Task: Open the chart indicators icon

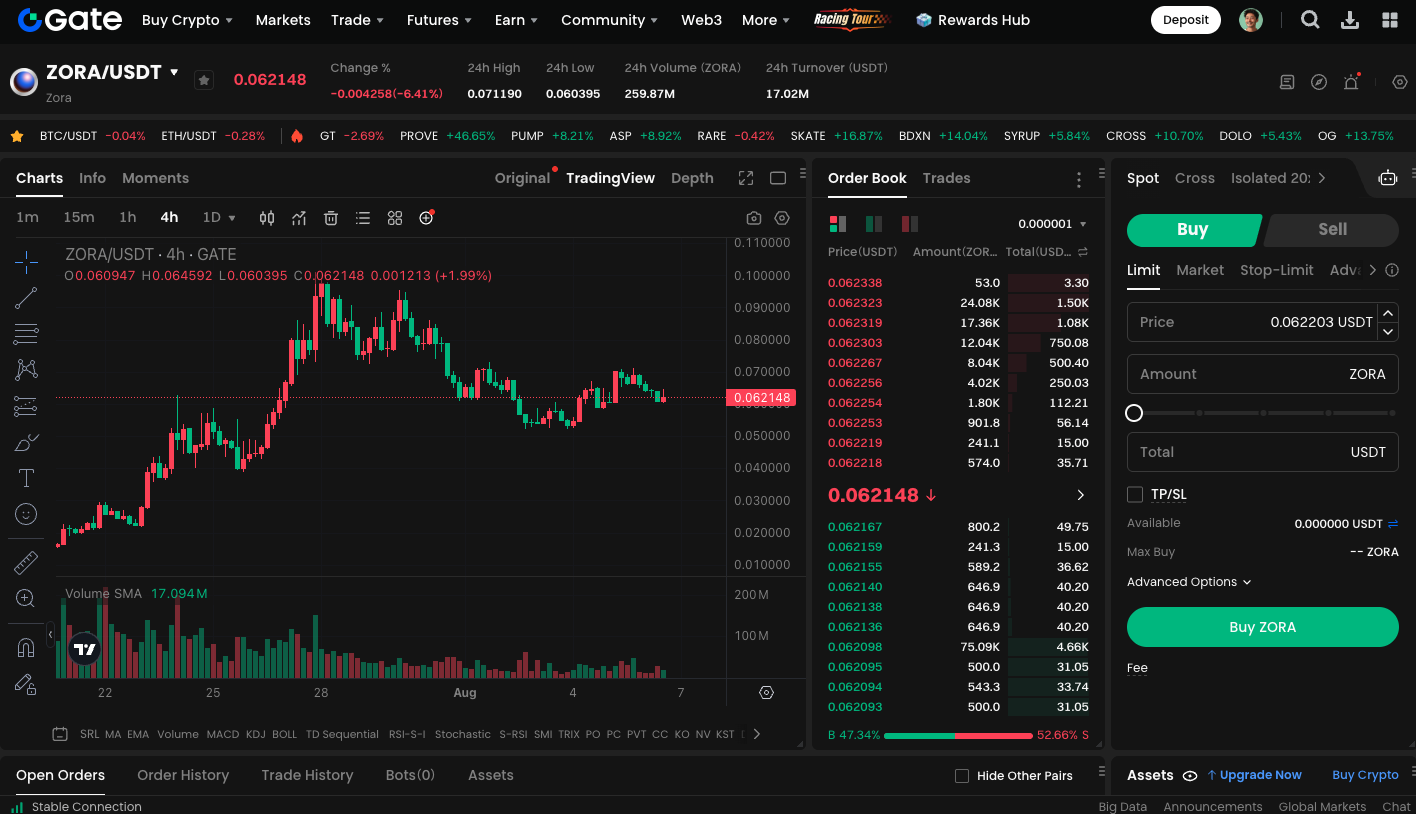Action: click(x=299, y=218)
